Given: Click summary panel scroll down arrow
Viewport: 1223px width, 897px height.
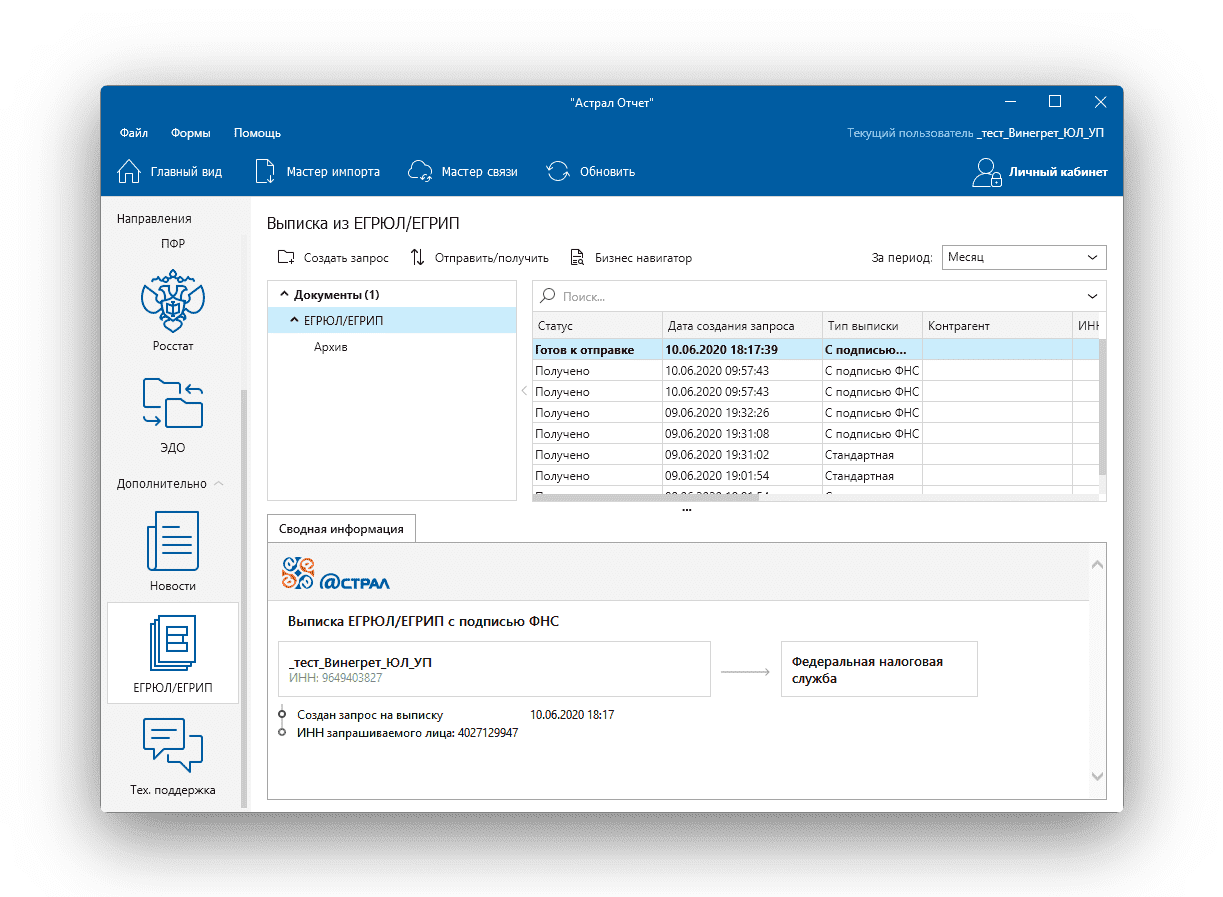Looking at the screenshot, I should pos(1097,776).
